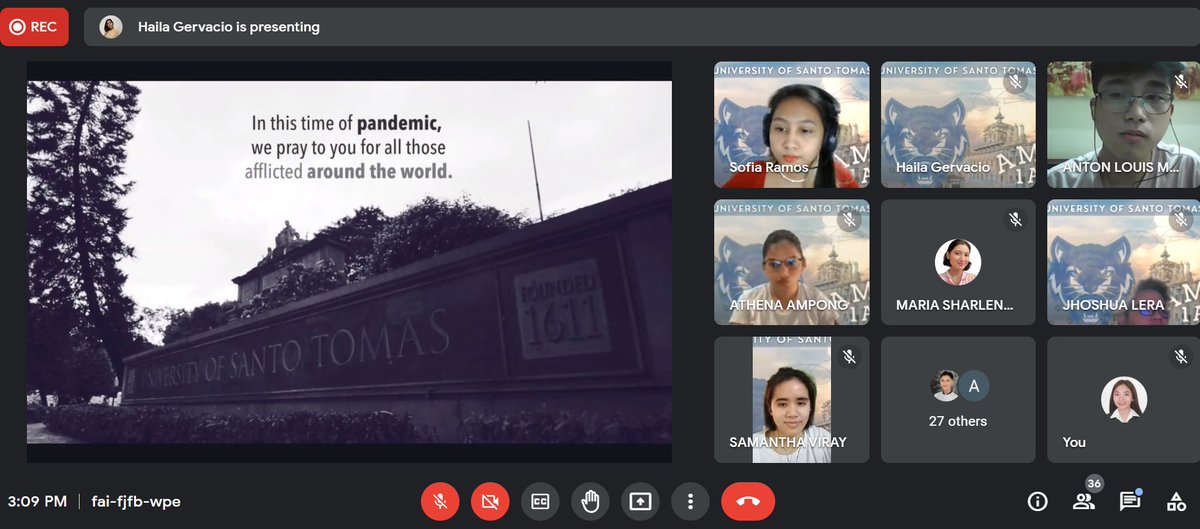1200x529 pixels.
Task: Click the JHOSHUA LERA name label
Action: click(1113, 305)
